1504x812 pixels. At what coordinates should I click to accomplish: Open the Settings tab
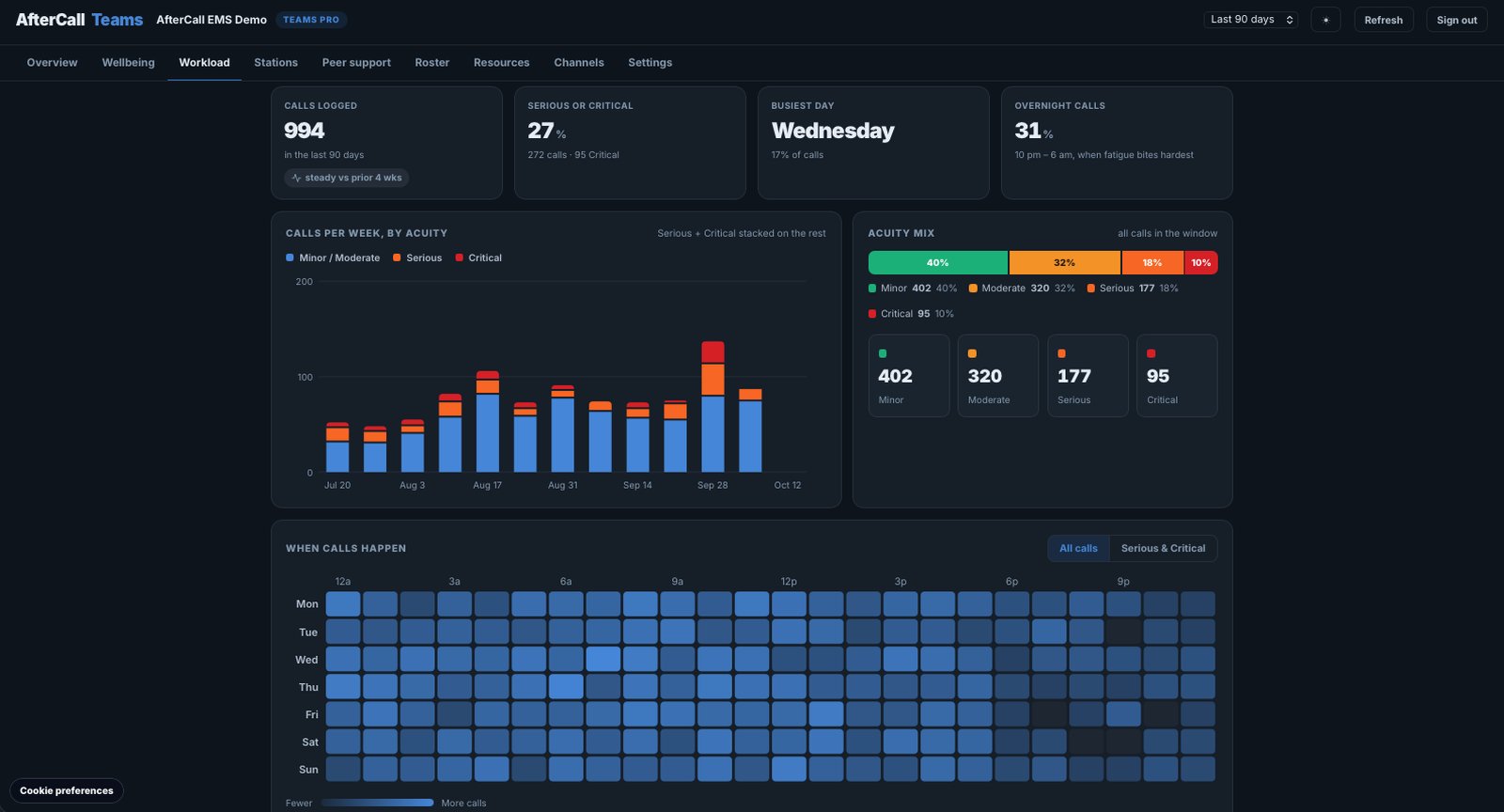point(650,63)
